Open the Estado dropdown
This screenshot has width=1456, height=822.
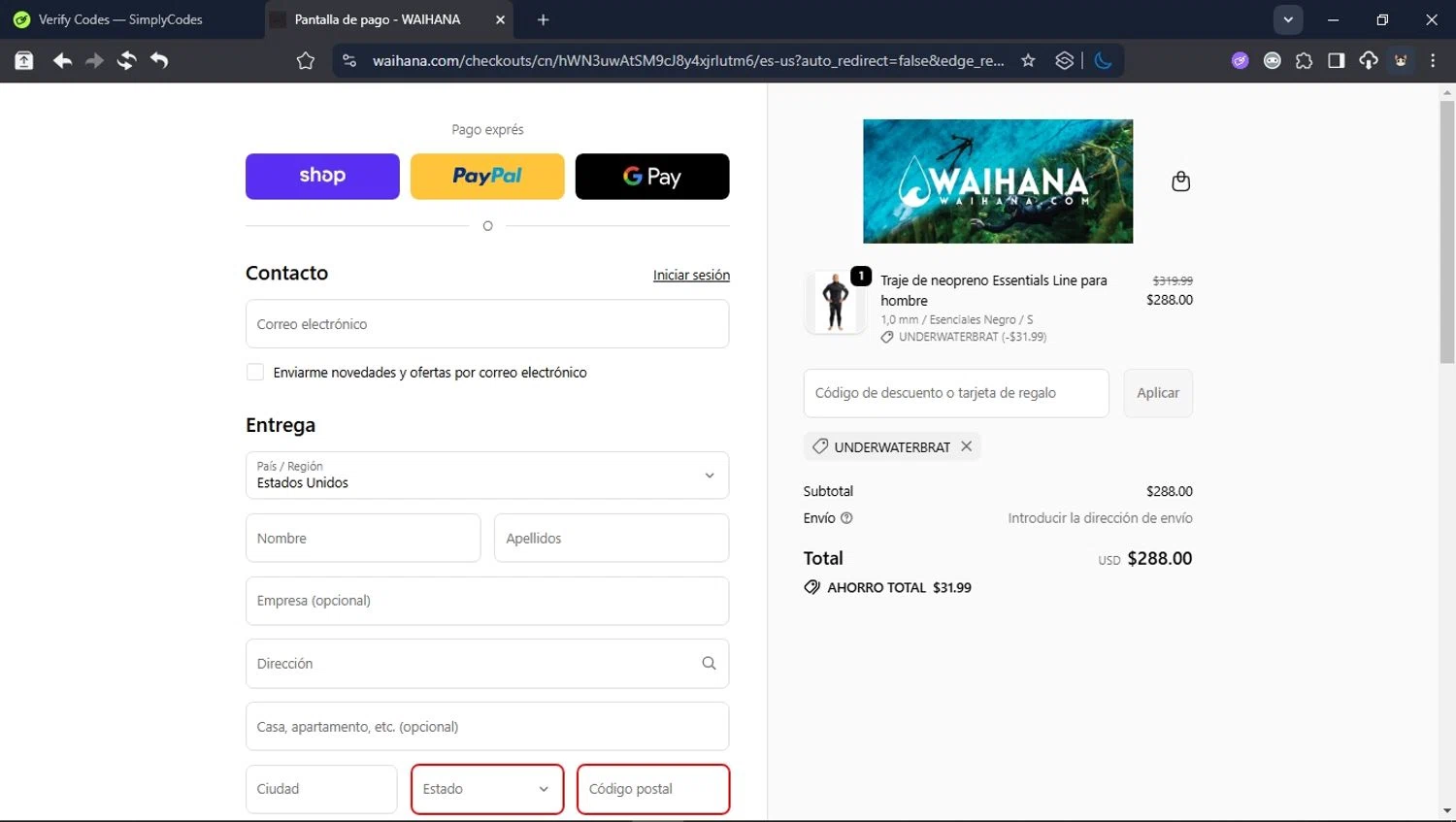pos(487,789)
